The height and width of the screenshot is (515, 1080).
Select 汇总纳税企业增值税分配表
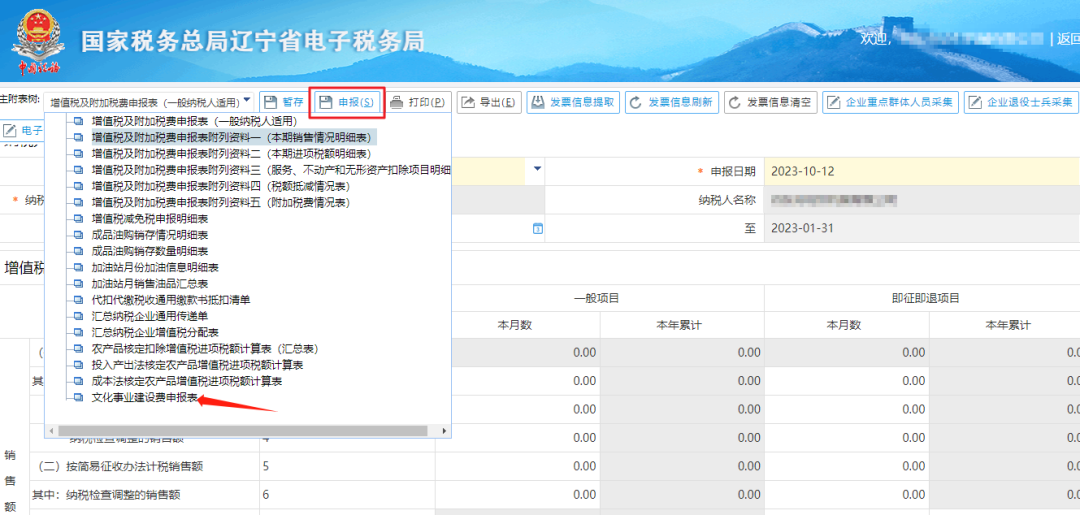click(155, 332)
